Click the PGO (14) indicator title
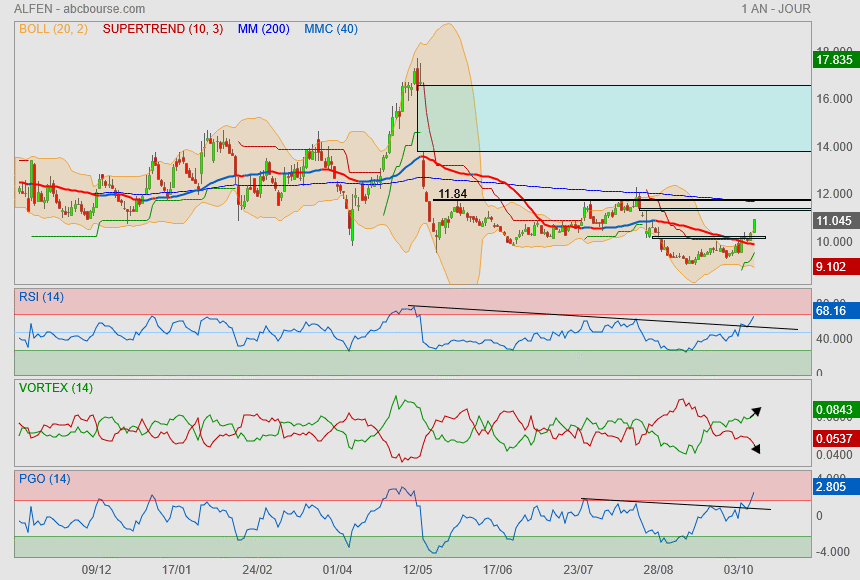 pyautogui.click(x=45, y=479)
